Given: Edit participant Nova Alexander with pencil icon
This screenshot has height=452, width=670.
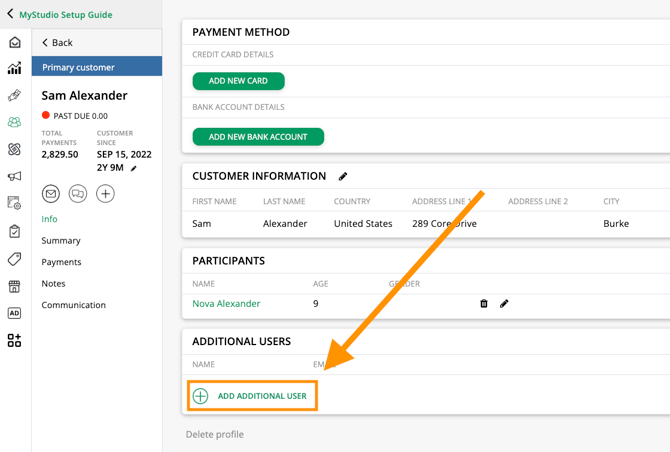Looking at the screenshot, I should pyautogui.click(x=504, y=304).
